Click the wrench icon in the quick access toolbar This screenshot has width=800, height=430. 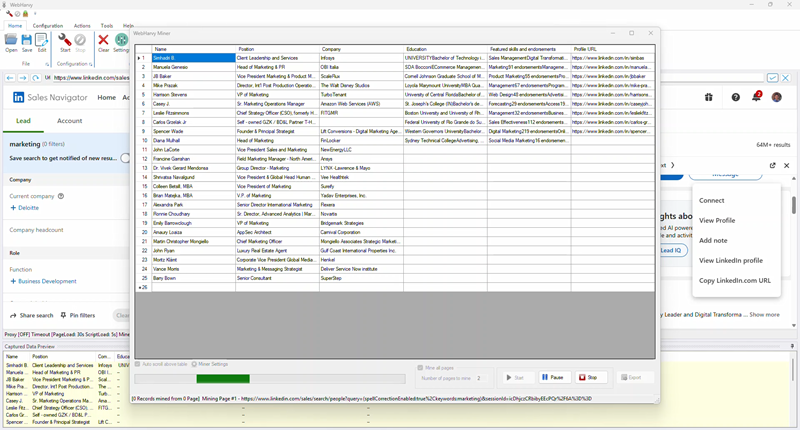coord(9,14)
